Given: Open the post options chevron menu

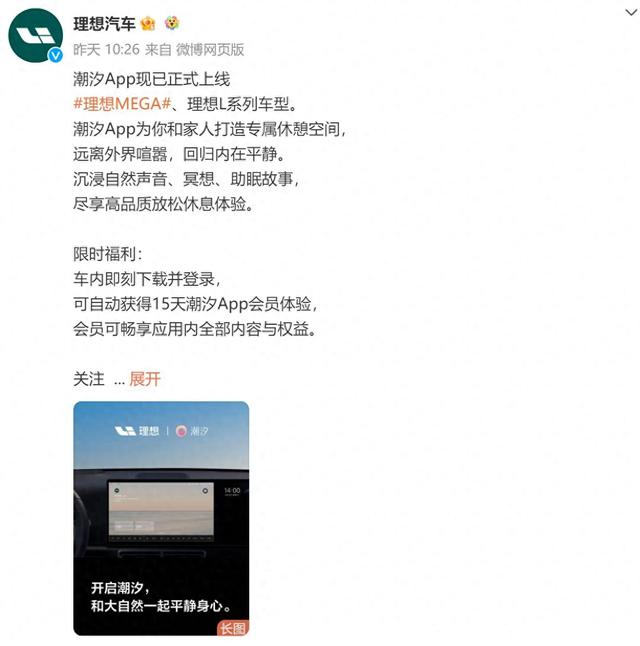Looking at the screenshot, I should [631, 13].
